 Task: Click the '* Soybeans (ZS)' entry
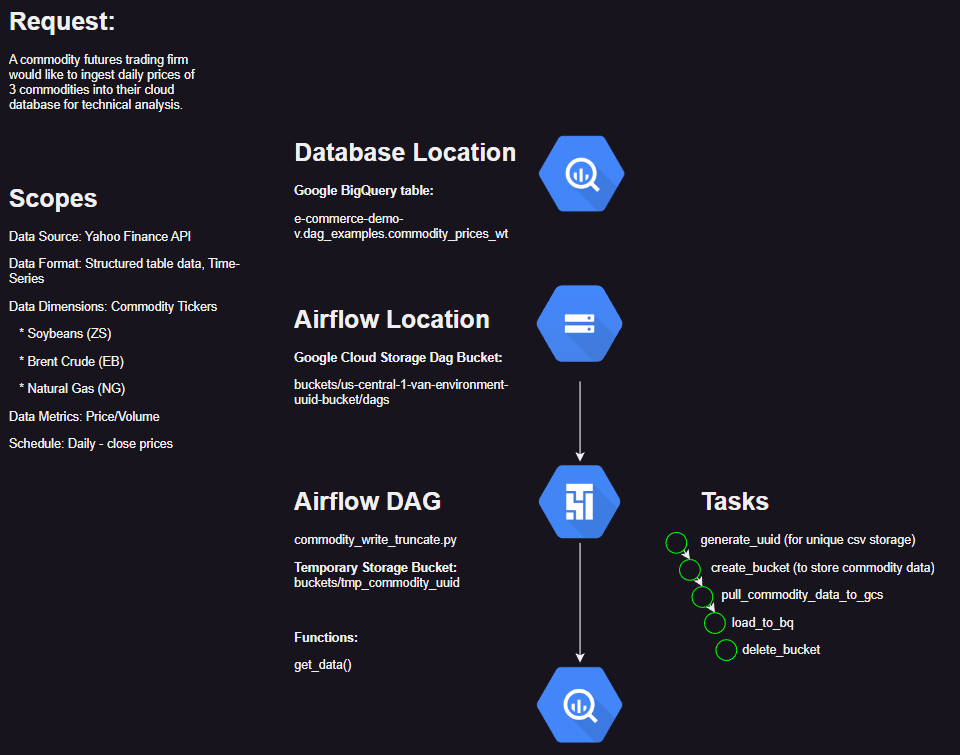[x=65, y=334]
